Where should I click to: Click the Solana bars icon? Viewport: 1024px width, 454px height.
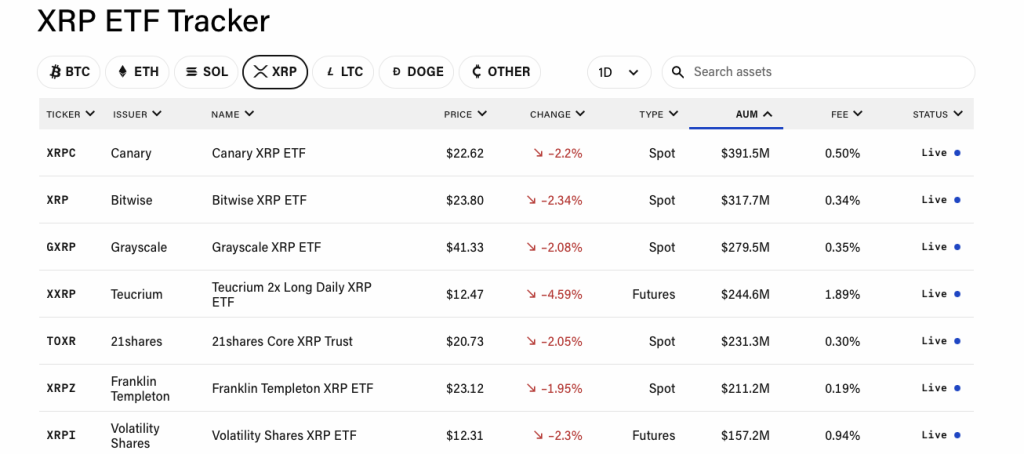(190, 72)
